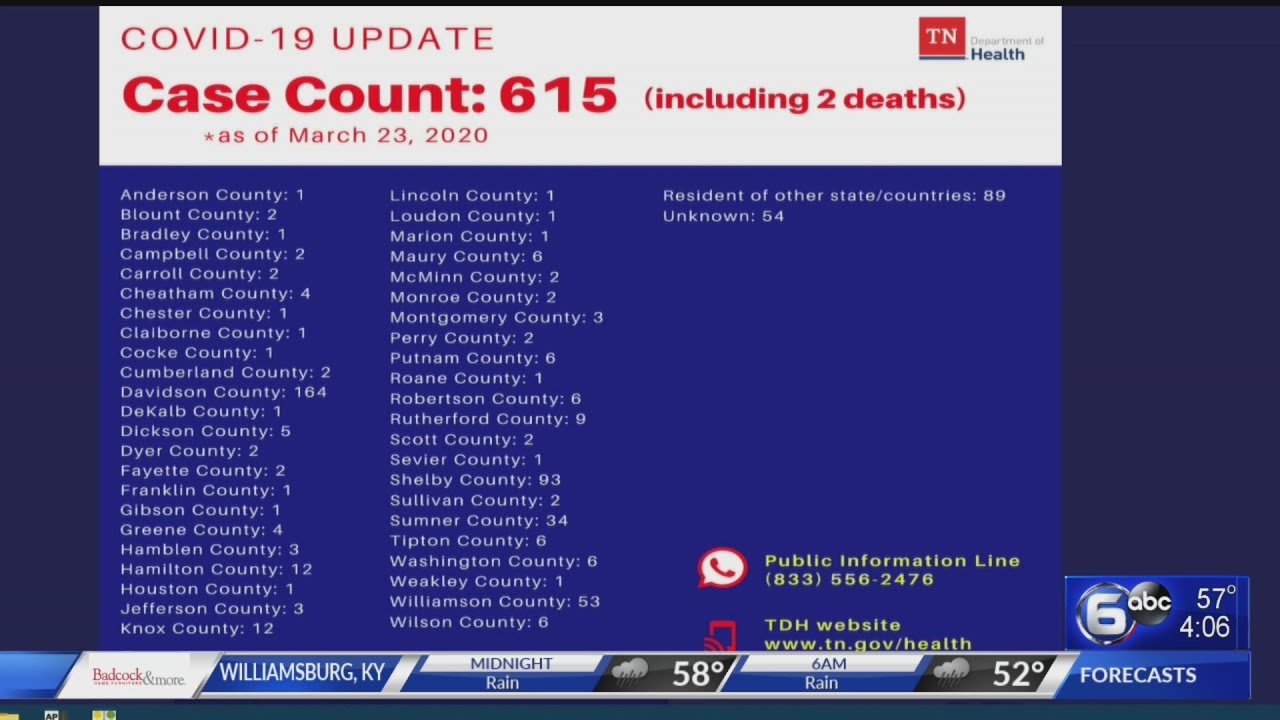Screen dimensions: 1280x720
Task: Click the (including 2 deaths) note
Action: 805,98
